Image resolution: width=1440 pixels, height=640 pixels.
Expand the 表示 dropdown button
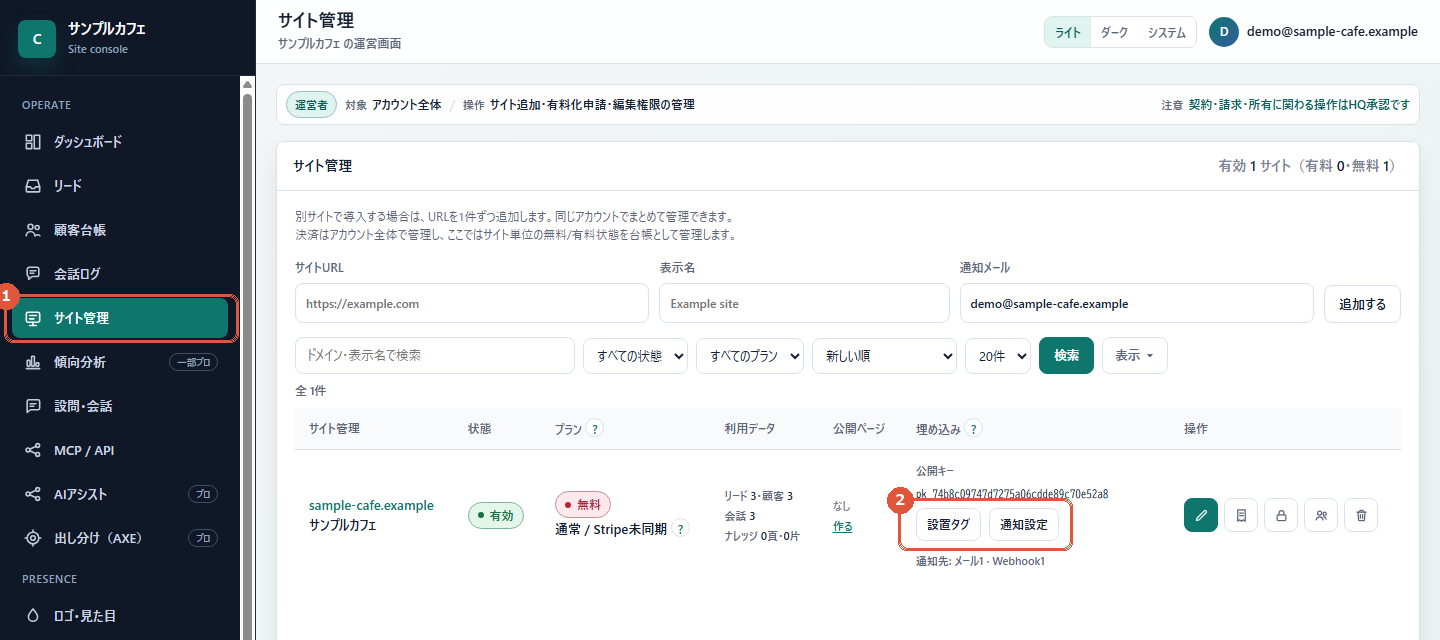1134,355
